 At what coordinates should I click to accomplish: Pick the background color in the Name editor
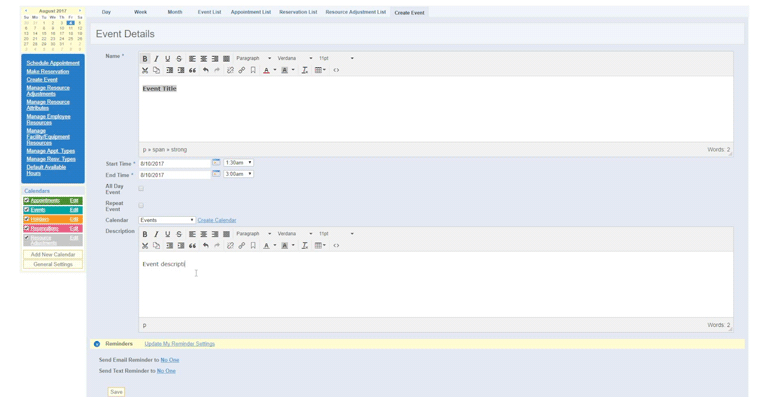(x=285, y=70)
